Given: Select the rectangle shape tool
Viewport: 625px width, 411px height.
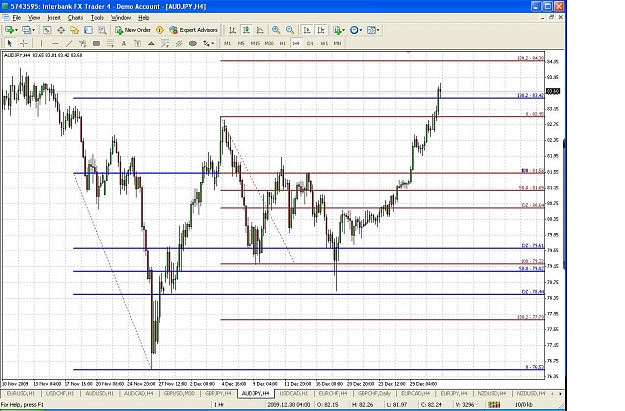Looking at the screenshot, I should tap(96, 43).
